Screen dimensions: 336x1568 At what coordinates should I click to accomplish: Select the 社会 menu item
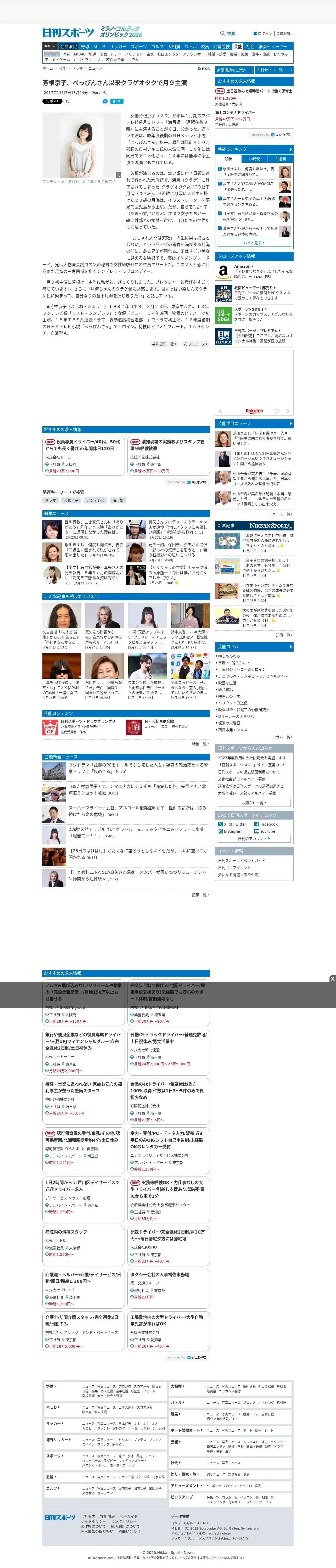pyautogui.click(x=250, y=46)
